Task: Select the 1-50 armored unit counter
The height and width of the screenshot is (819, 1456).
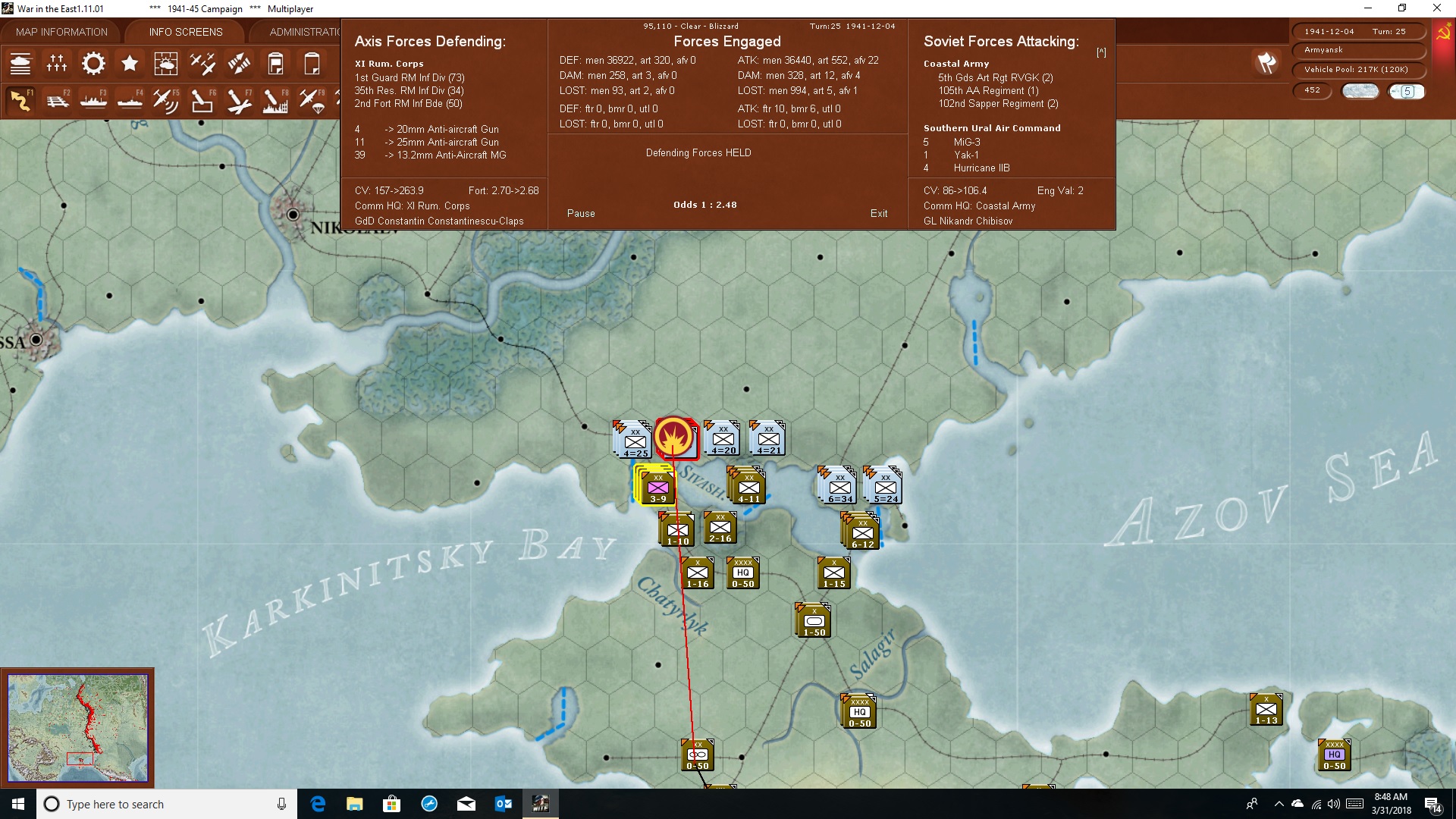Action: 814,621
